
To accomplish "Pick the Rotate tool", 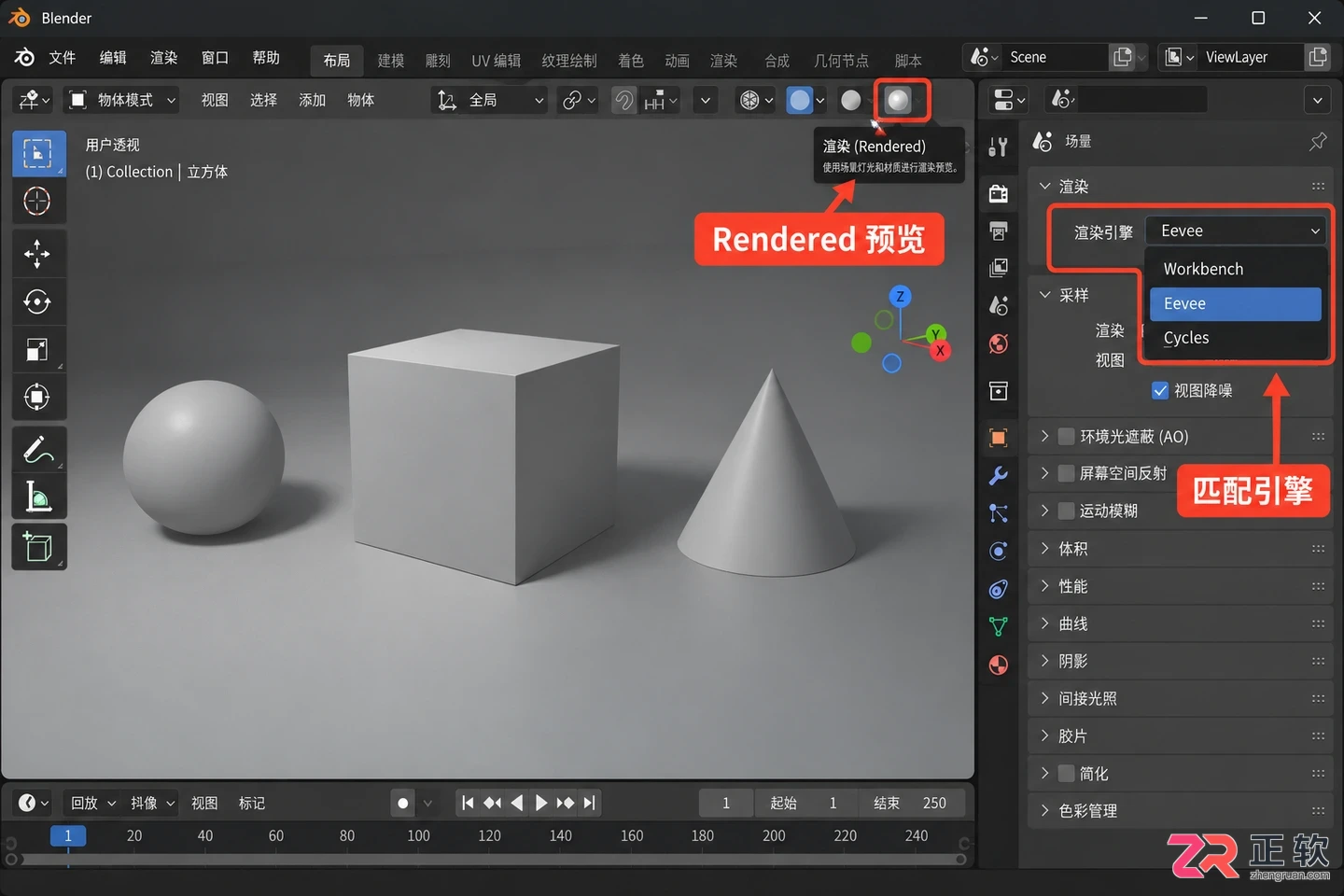I will tap(38, 301).
